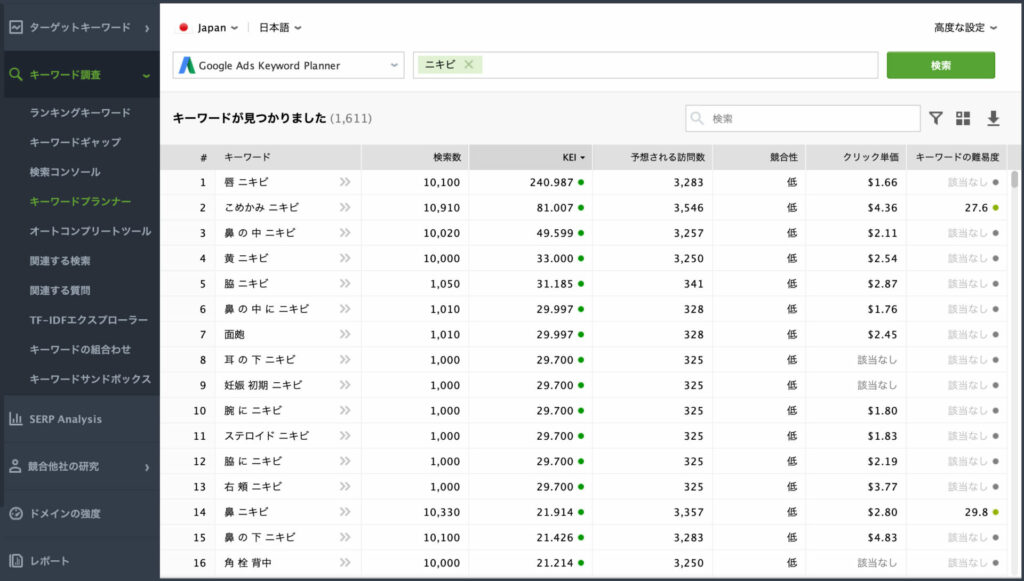Click the ドメインの強度 gauge icon
1024x581 pixels.
pyautogui.click(x=16, y=514)
